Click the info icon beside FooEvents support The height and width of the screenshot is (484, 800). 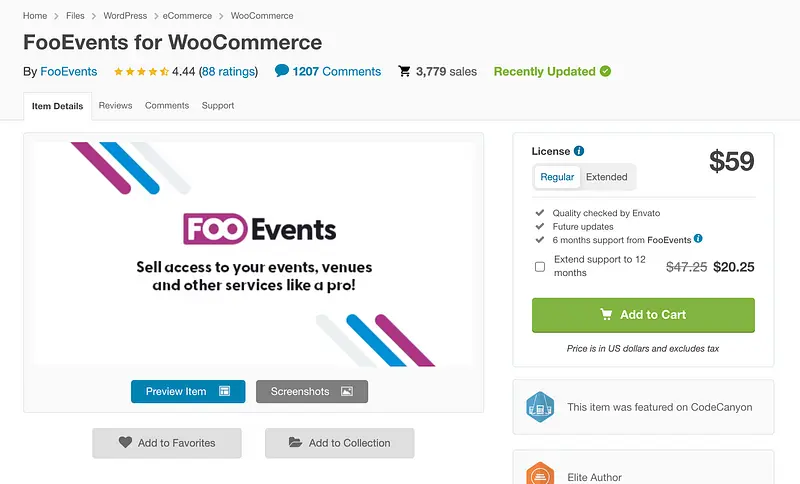698,239
